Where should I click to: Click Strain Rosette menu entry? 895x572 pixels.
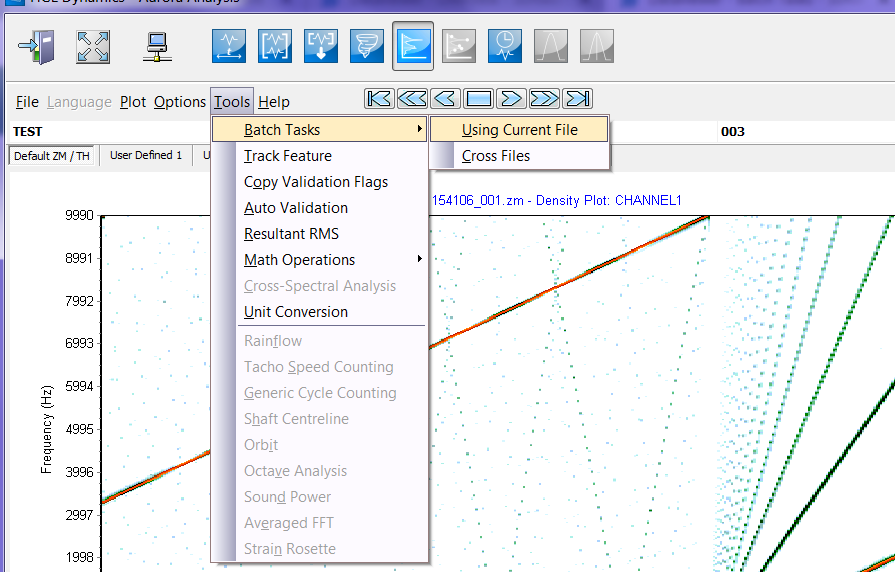320,549
